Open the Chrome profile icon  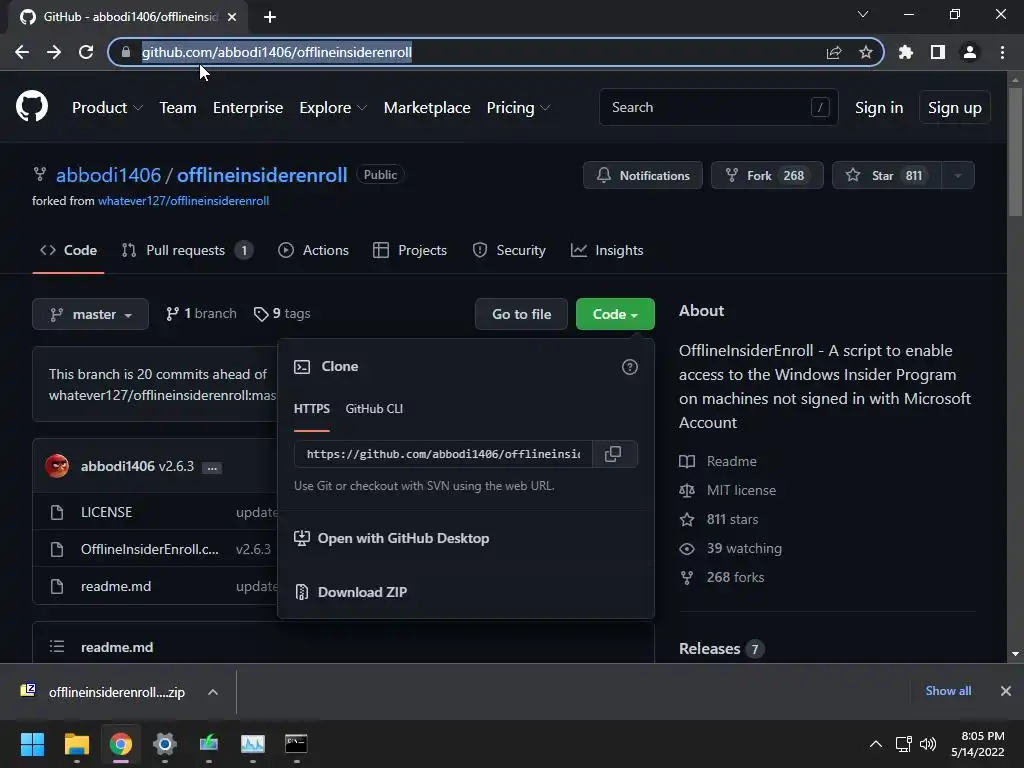970,52
